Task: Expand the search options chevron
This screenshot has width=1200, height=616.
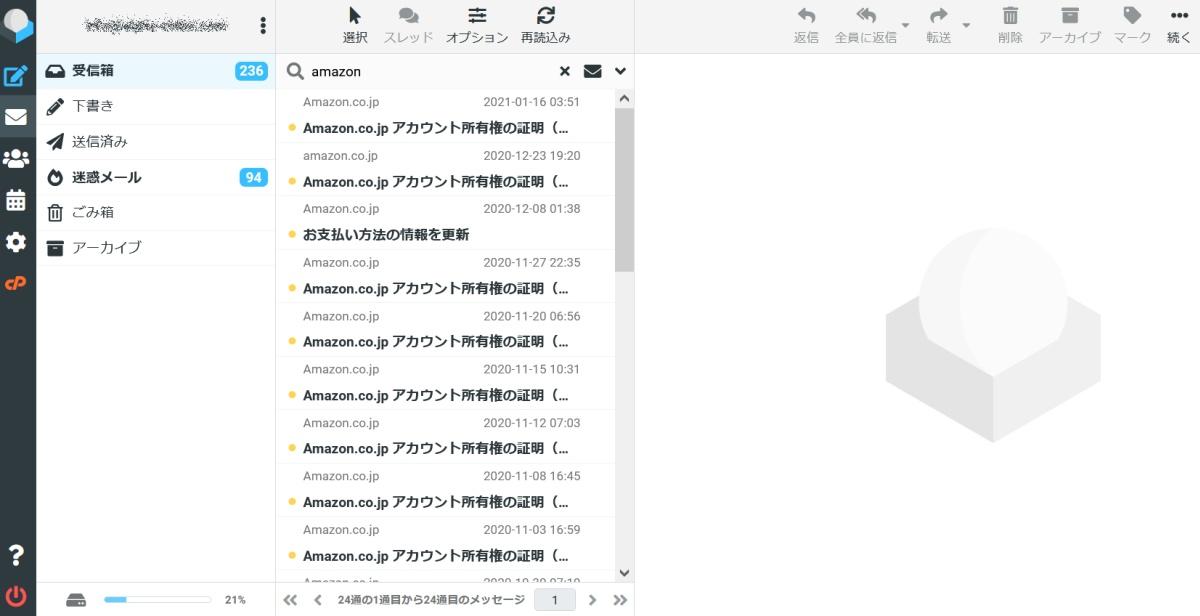Action: pos(621,71)
